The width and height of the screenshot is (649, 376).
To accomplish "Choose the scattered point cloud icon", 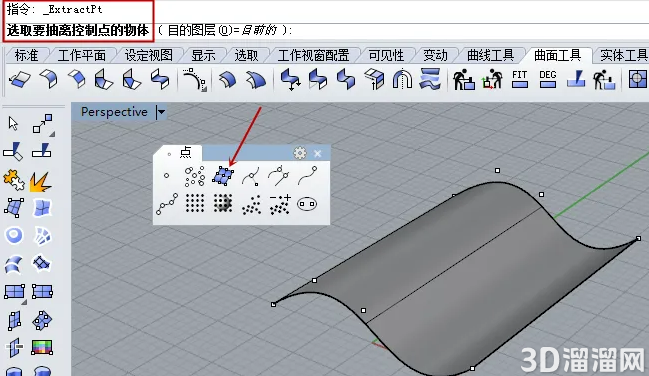I will pyautogui.click(x=251, y=204).
